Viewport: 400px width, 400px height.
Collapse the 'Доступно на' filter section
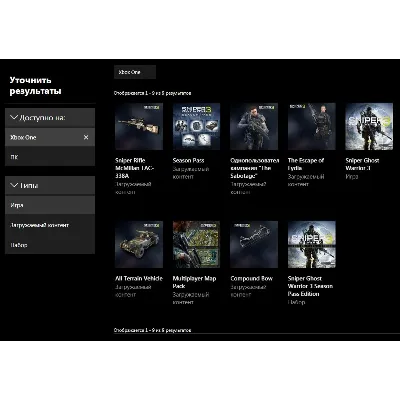coord(50,118)
